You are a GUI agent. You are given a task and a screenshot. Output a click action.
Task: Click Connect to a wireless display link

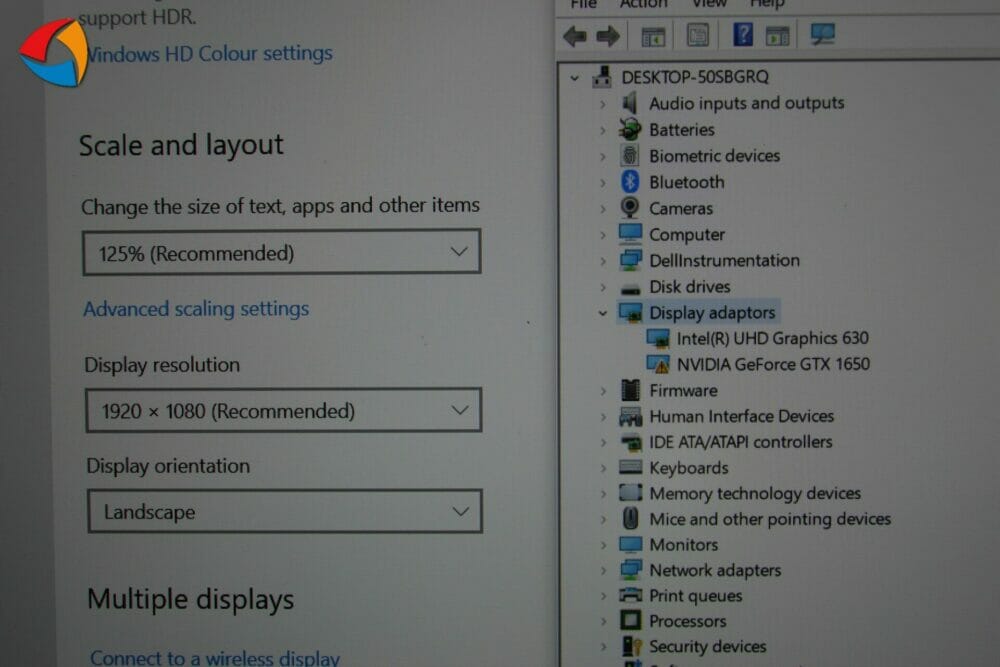pos(215,657)
